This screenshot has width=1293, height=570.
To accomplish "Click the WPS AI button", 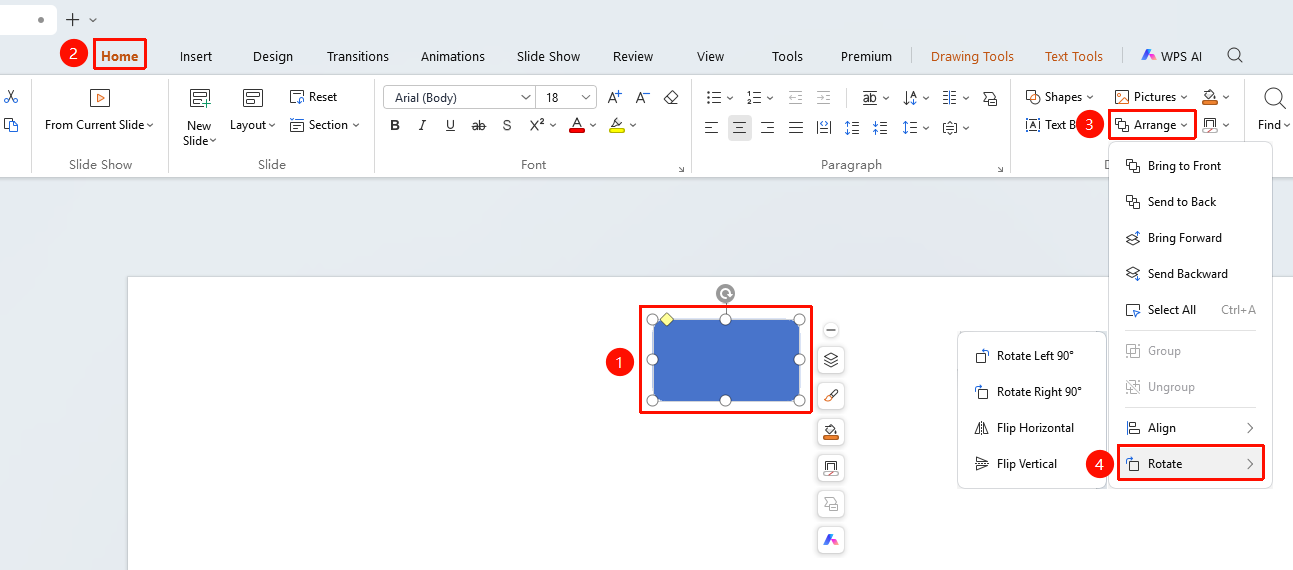I will pos(1171,56).
